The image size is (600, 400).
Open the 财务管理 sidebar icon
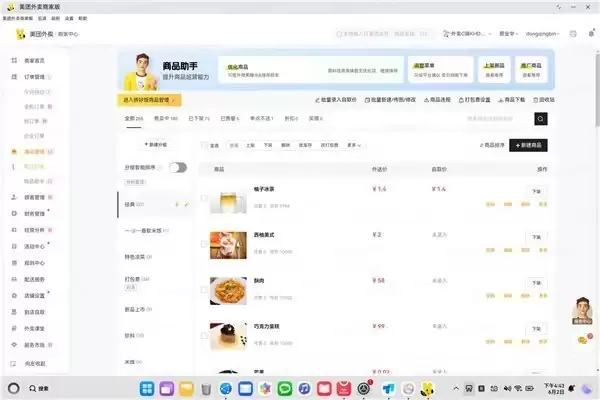[14, 214]
